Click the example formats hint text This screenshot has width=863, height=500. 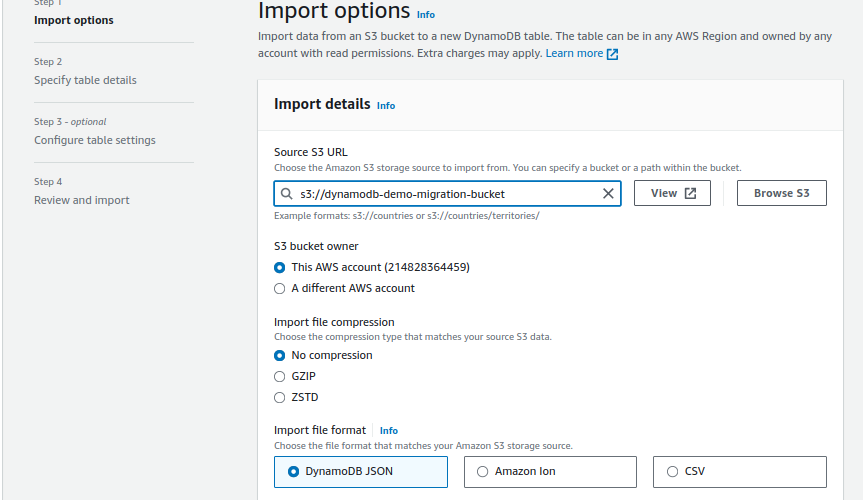coord(407,216)
